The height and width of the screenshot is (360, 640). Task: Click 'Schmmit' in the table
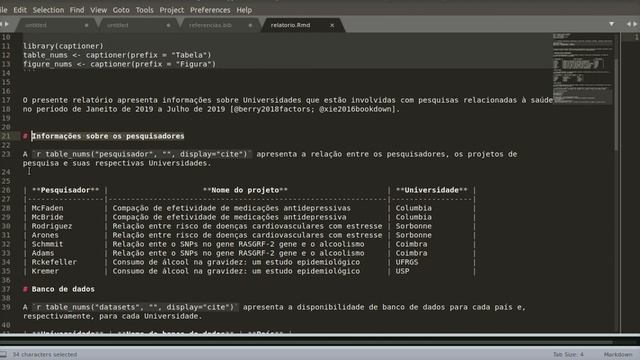[47, 244]
